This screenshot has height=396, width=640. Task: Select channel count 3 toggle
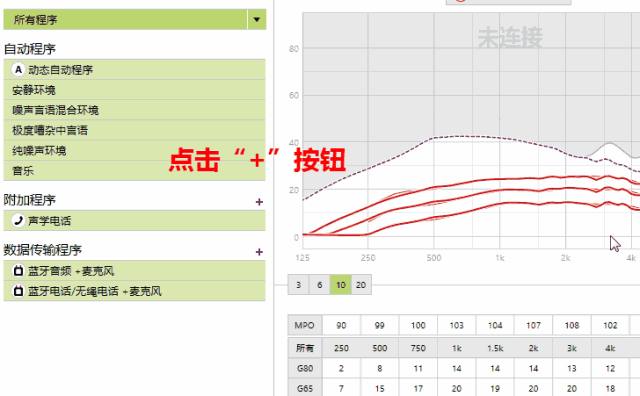coord(298,285)
